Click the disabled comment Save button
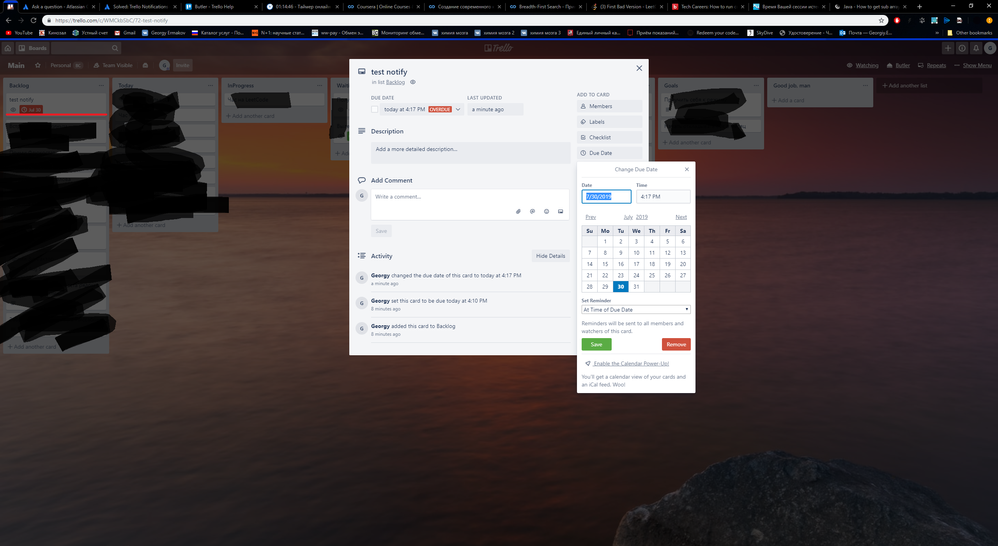The width and height of the screenshot is (998, 546). coord(381,231)
